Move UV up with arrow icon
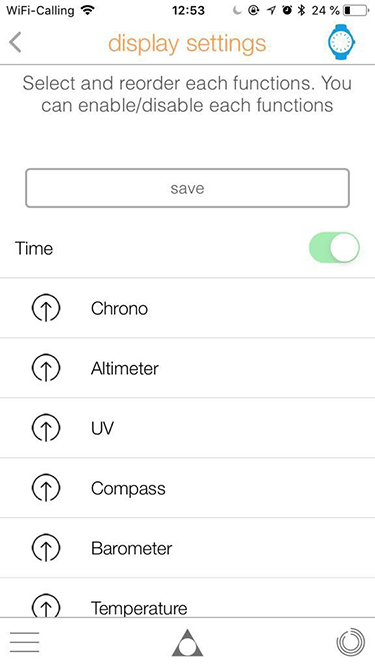This screenshot has width=375, height=667. click(46, 428)
